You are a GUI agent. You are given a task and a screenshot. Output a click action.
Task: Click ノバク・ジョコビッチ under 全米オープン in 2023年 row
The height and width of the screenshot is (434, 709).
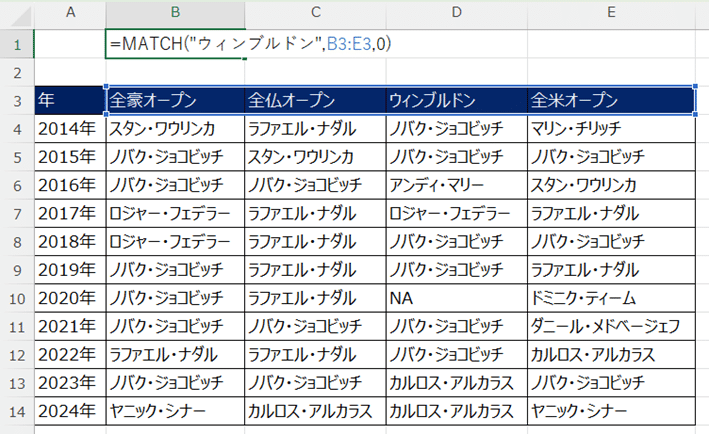click(611, 383)
